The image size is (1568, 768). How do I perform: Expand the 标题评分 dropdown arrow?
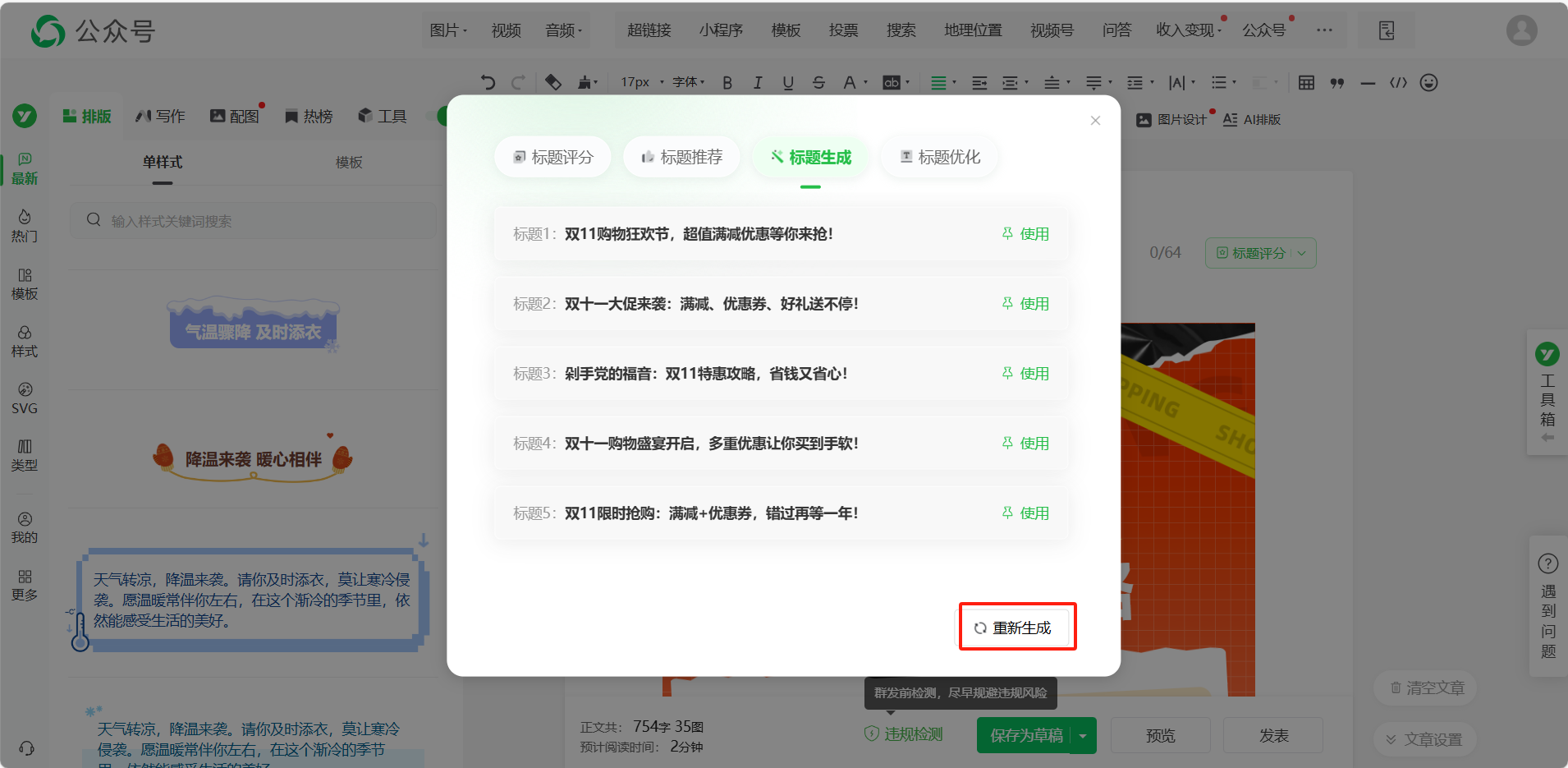(1302, 253)
